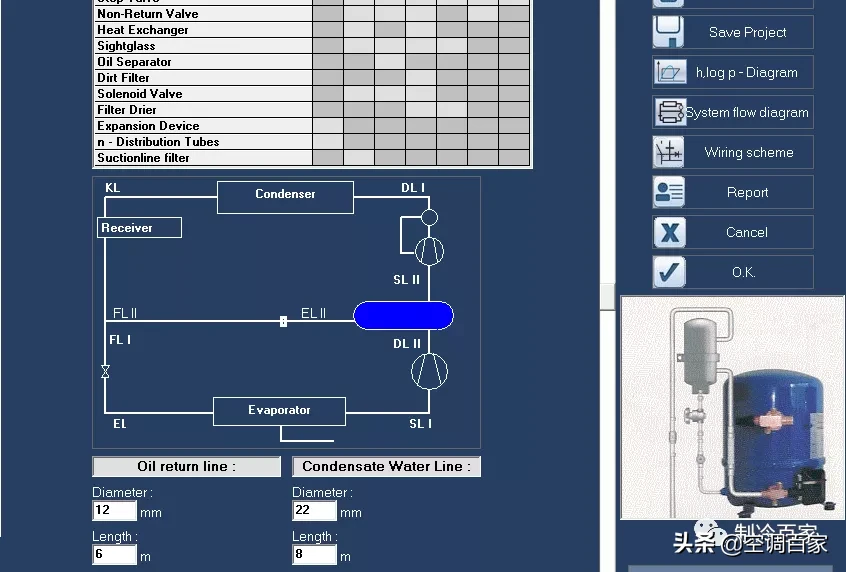Click the KL line label
The image size is (846, 572).
point(112,187)
